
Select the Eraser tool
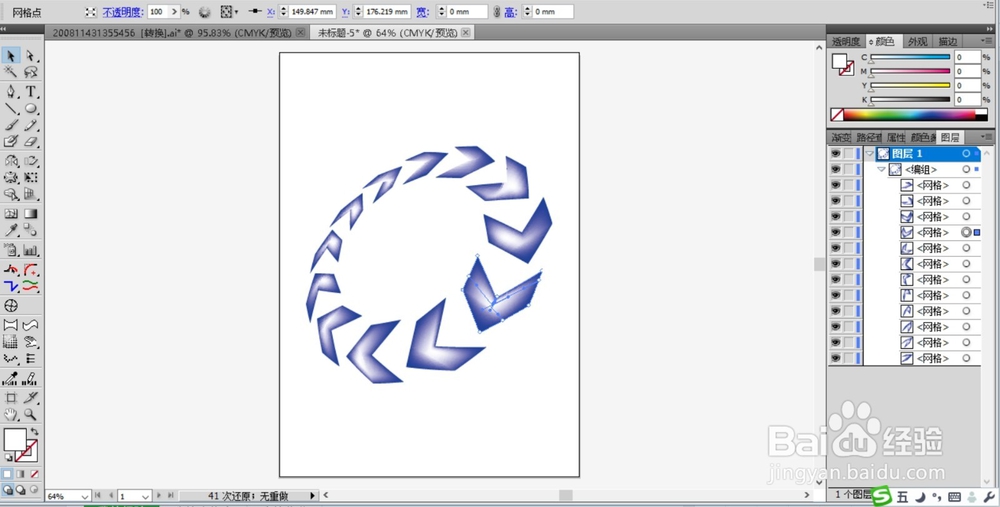(x=31, y=142)
